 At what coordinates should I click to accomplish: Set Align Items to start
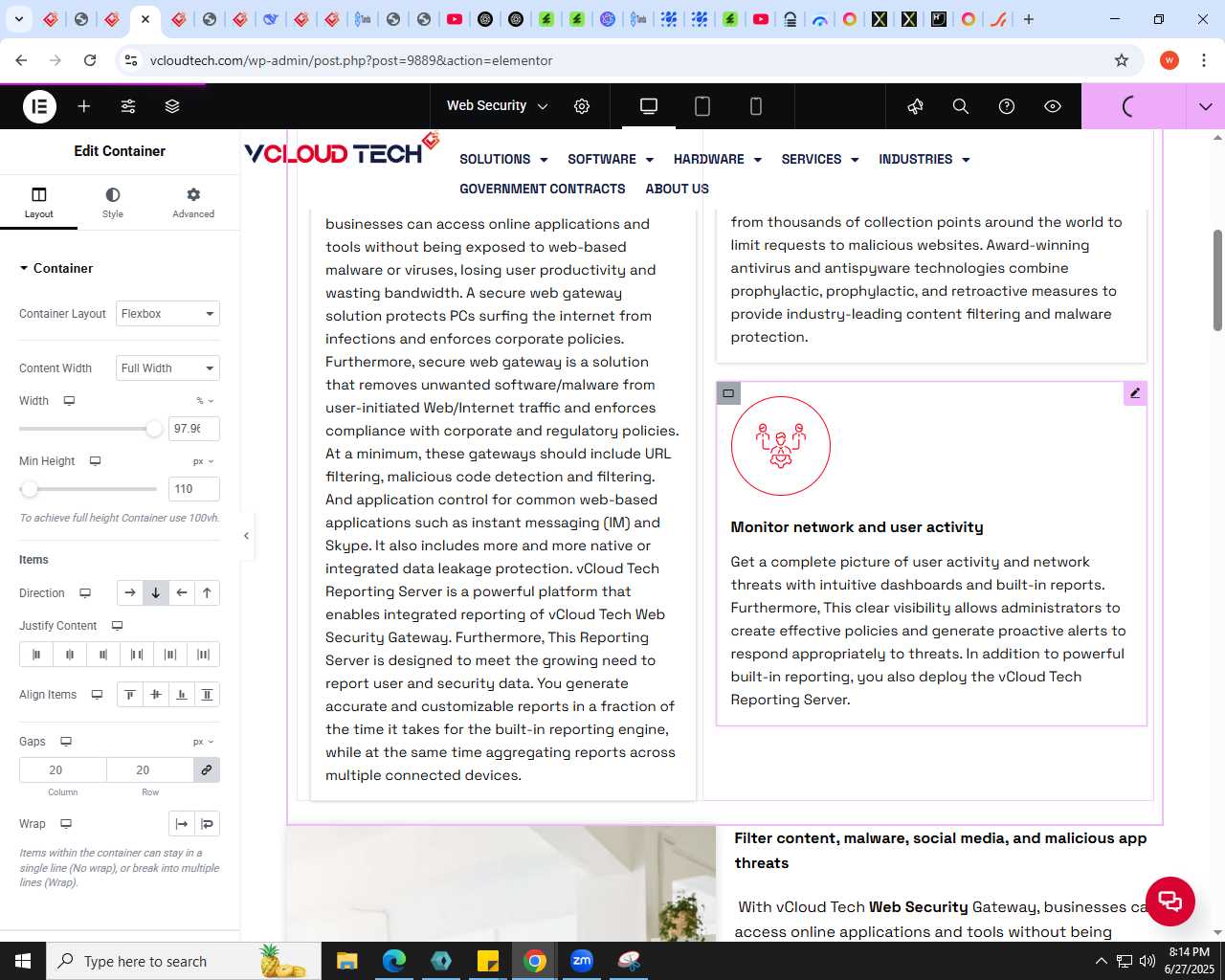click(x=130, y=695)
